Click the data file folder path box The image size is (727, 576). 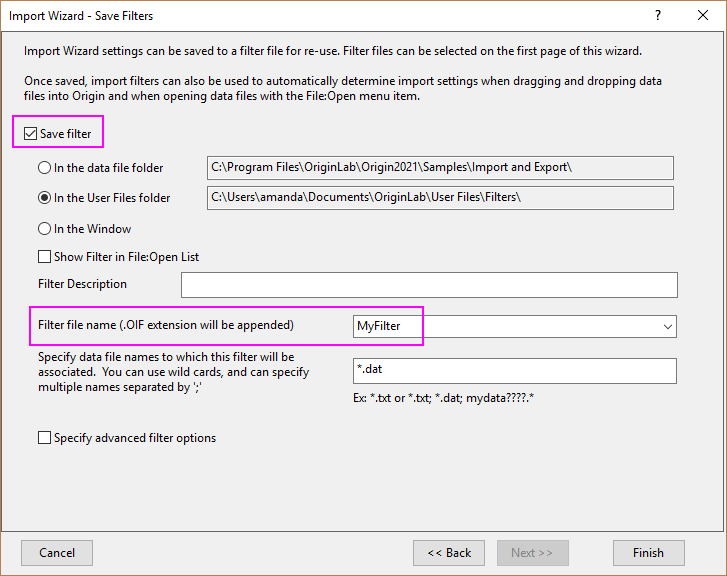tap(440, 168)
